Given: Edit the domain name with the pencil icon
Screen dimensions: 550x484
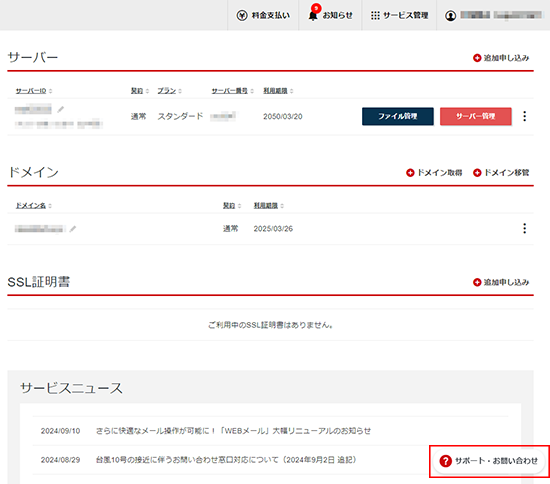Looking at the screenshot, I should point(73,229).
